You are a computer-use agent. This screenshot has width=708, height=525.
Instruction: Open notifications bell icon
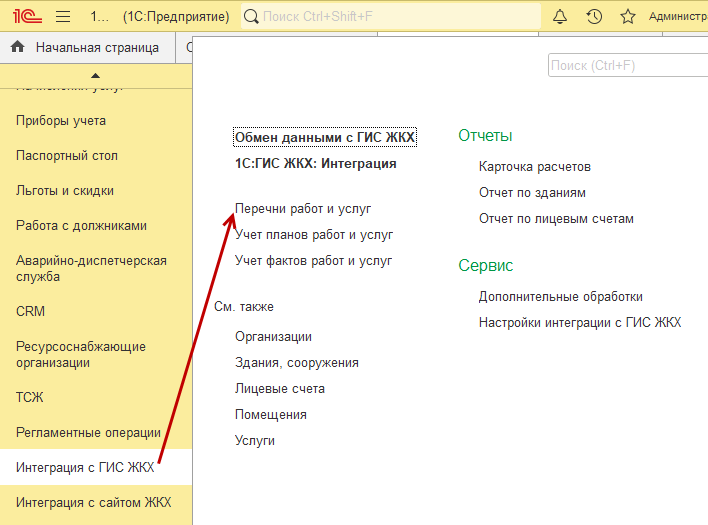click(560, 17)
